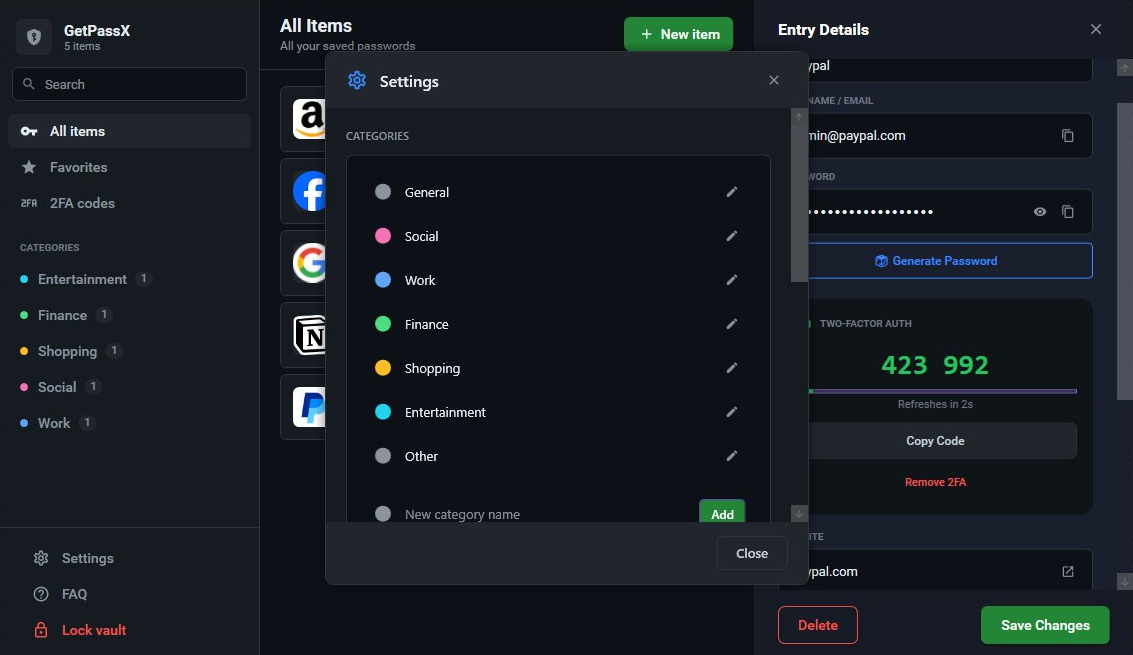Click the FAQ question mark icon
Viewport: 1133px width, 655px height.
tap(40, 594)
